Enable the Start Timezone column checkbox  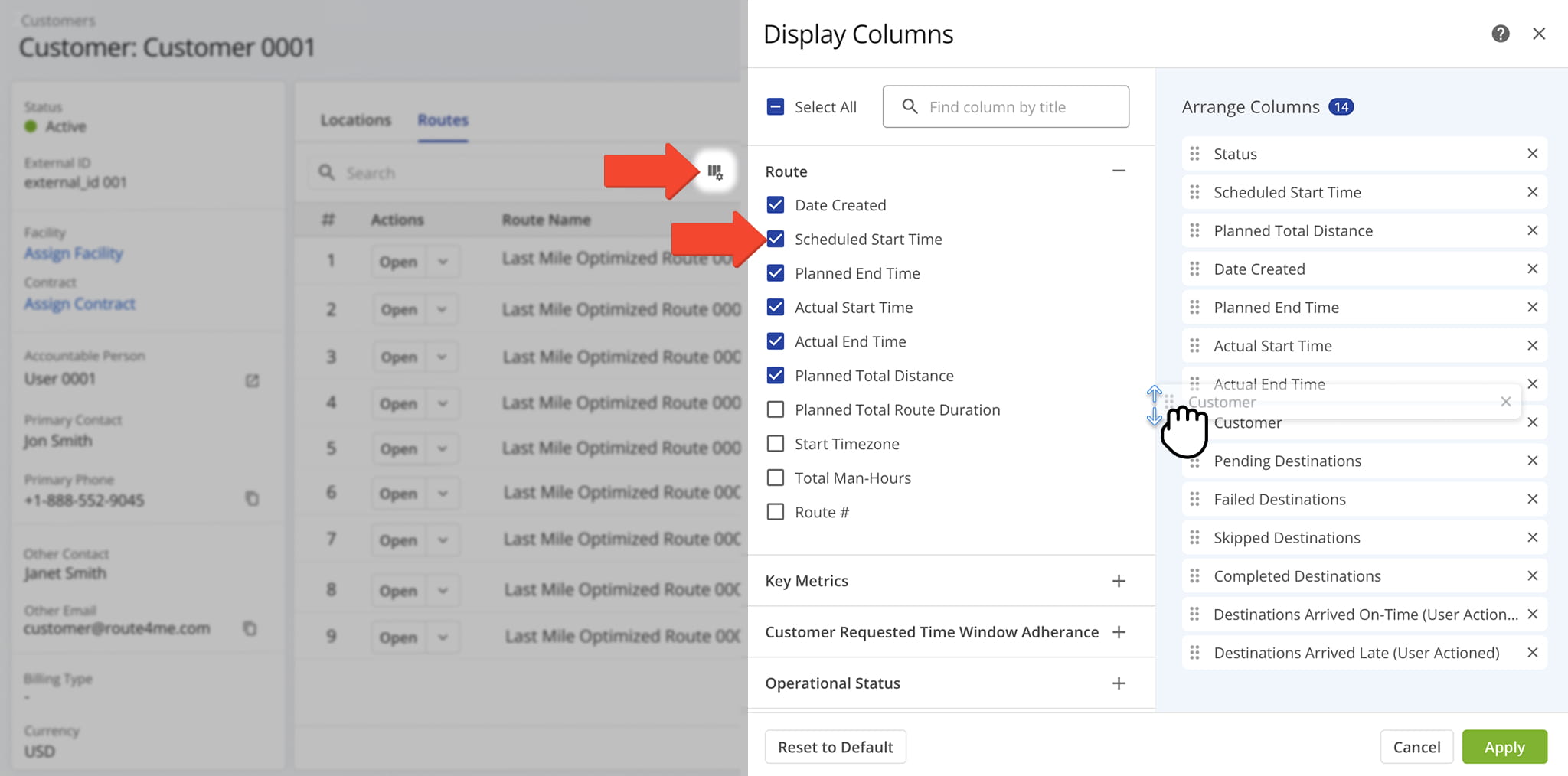click(x=776, y=444)
